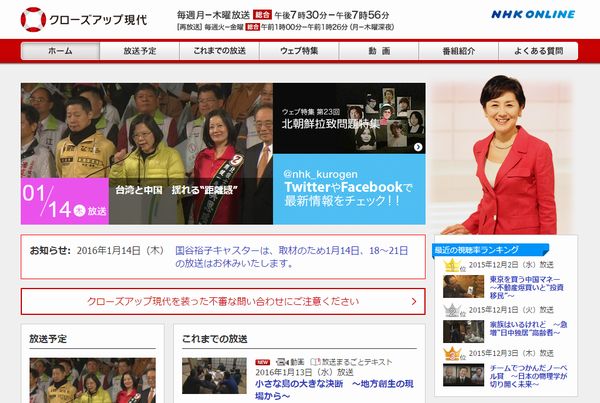Click the Close-up Gendai logo icon
This screenshot has width=600, height=403.
pyautogui.click(x=34, y=19)
